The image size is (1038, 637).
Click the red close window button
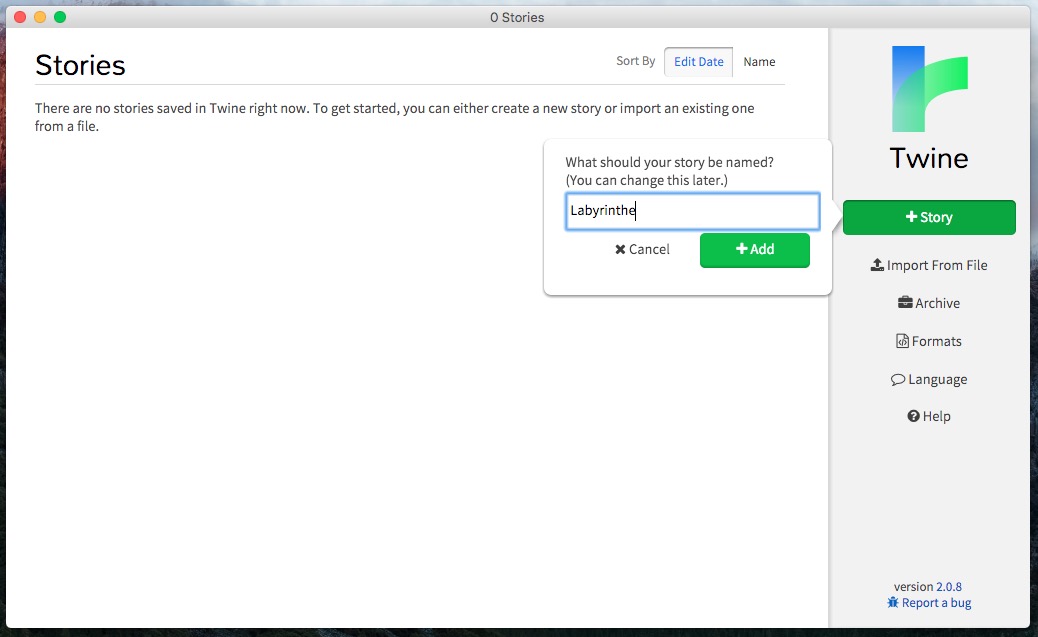(x=20, y=17)
